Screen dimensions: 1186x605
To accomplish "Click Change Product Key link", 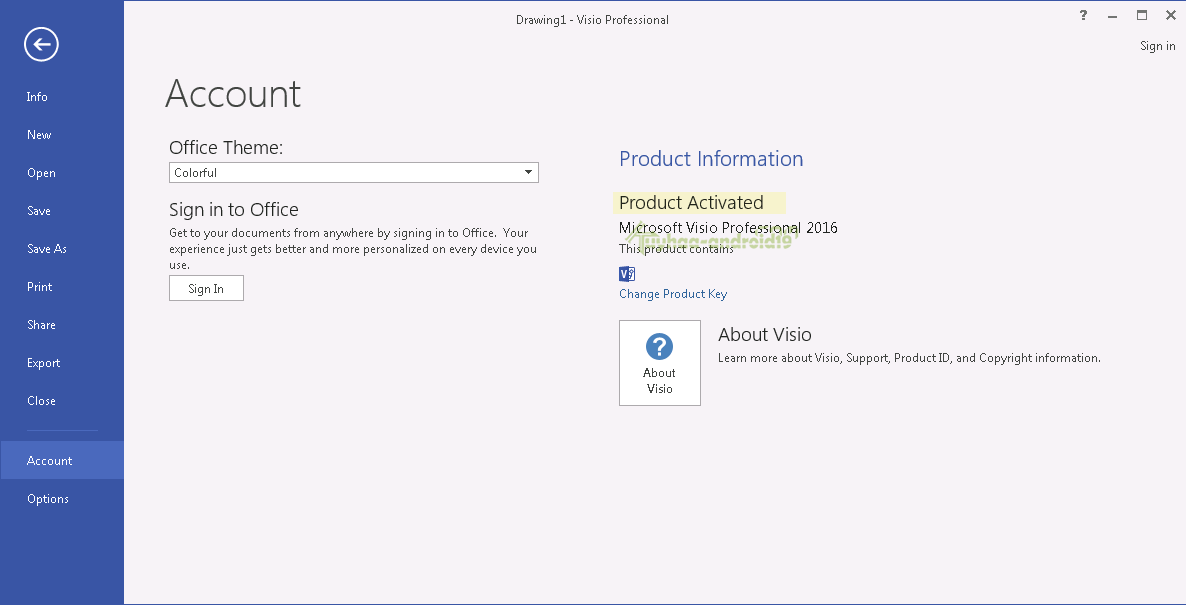I will pyautogui.click(x=672, y=293).
